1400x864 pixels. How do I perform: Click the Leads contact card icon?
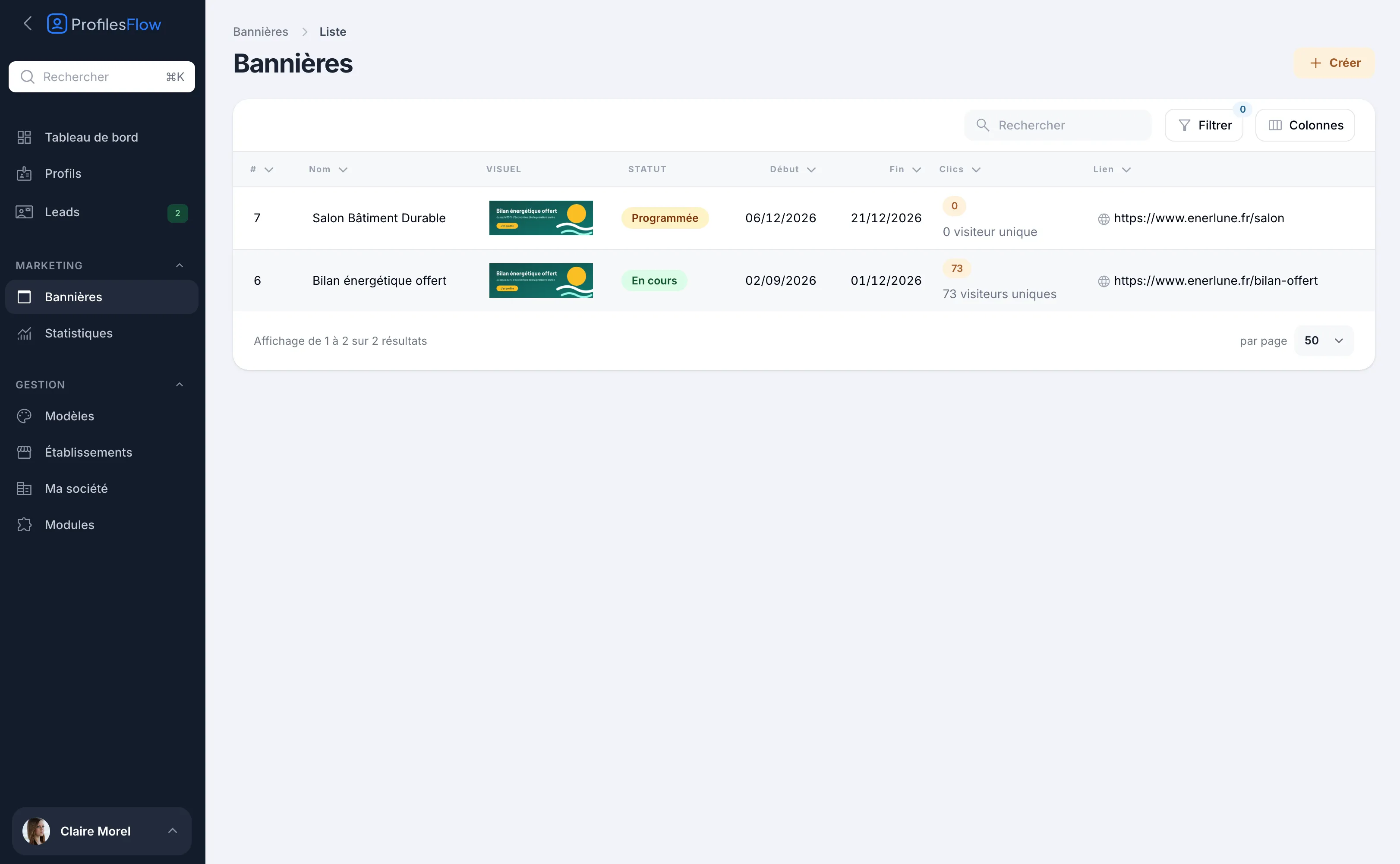[x=24, y=212]
